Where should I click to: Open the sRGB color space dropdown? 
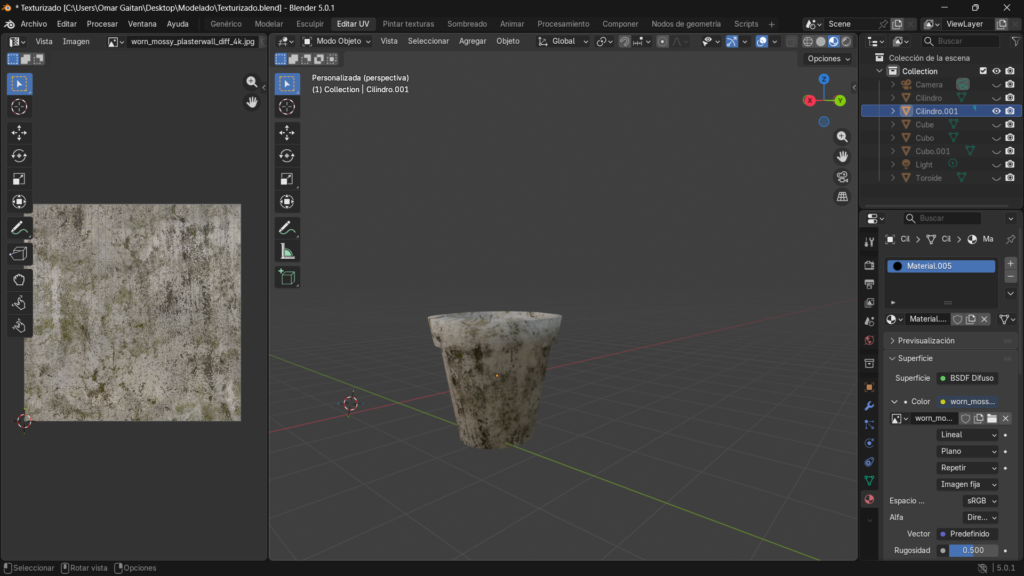pyautogui.click(x=980, y=500)
